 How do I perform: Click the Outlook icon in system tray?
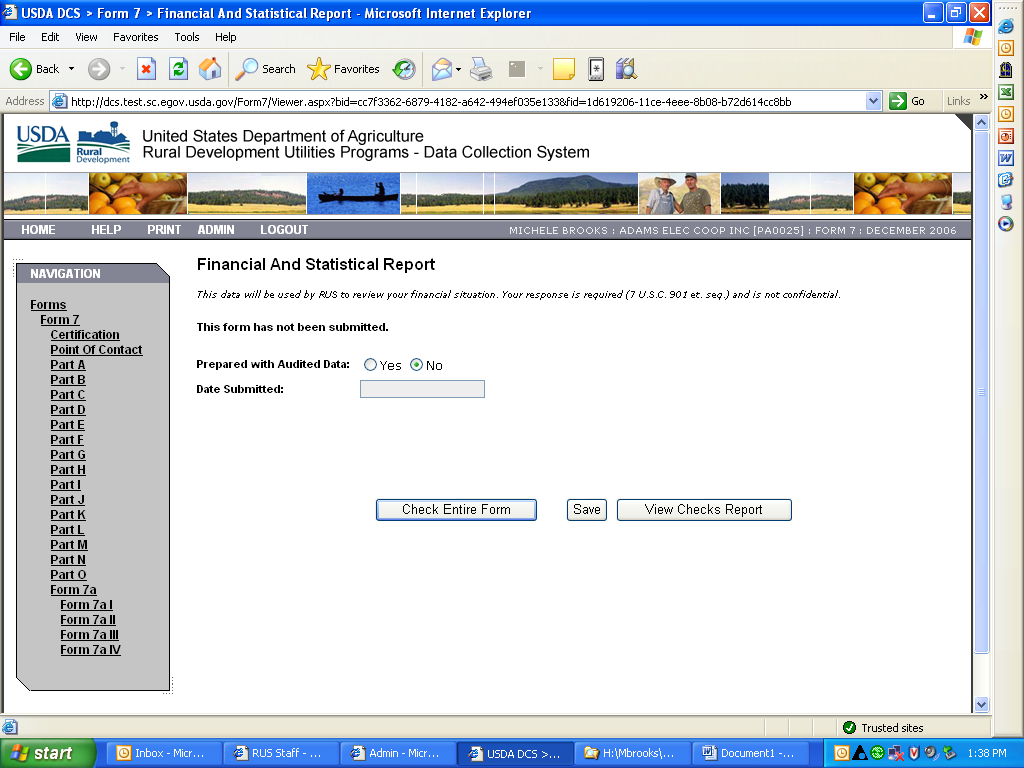point(842,753)
